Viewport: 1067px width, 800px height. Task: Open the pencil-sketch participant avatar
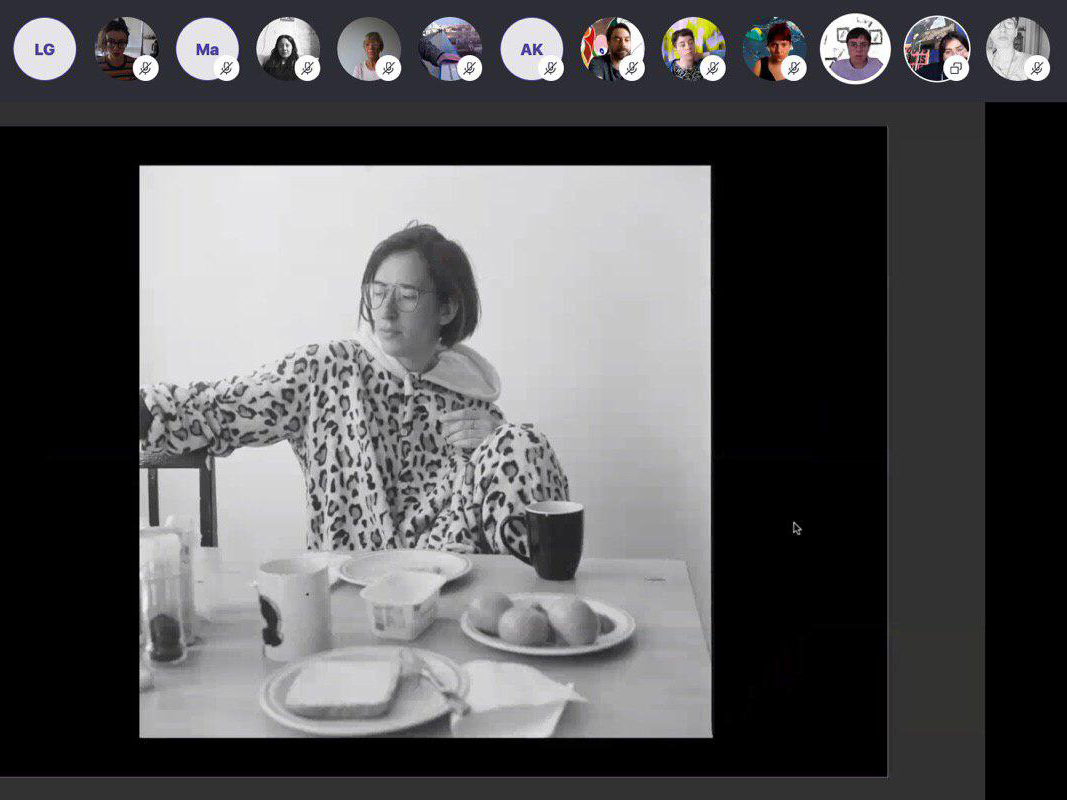[x=1018, y=49]
